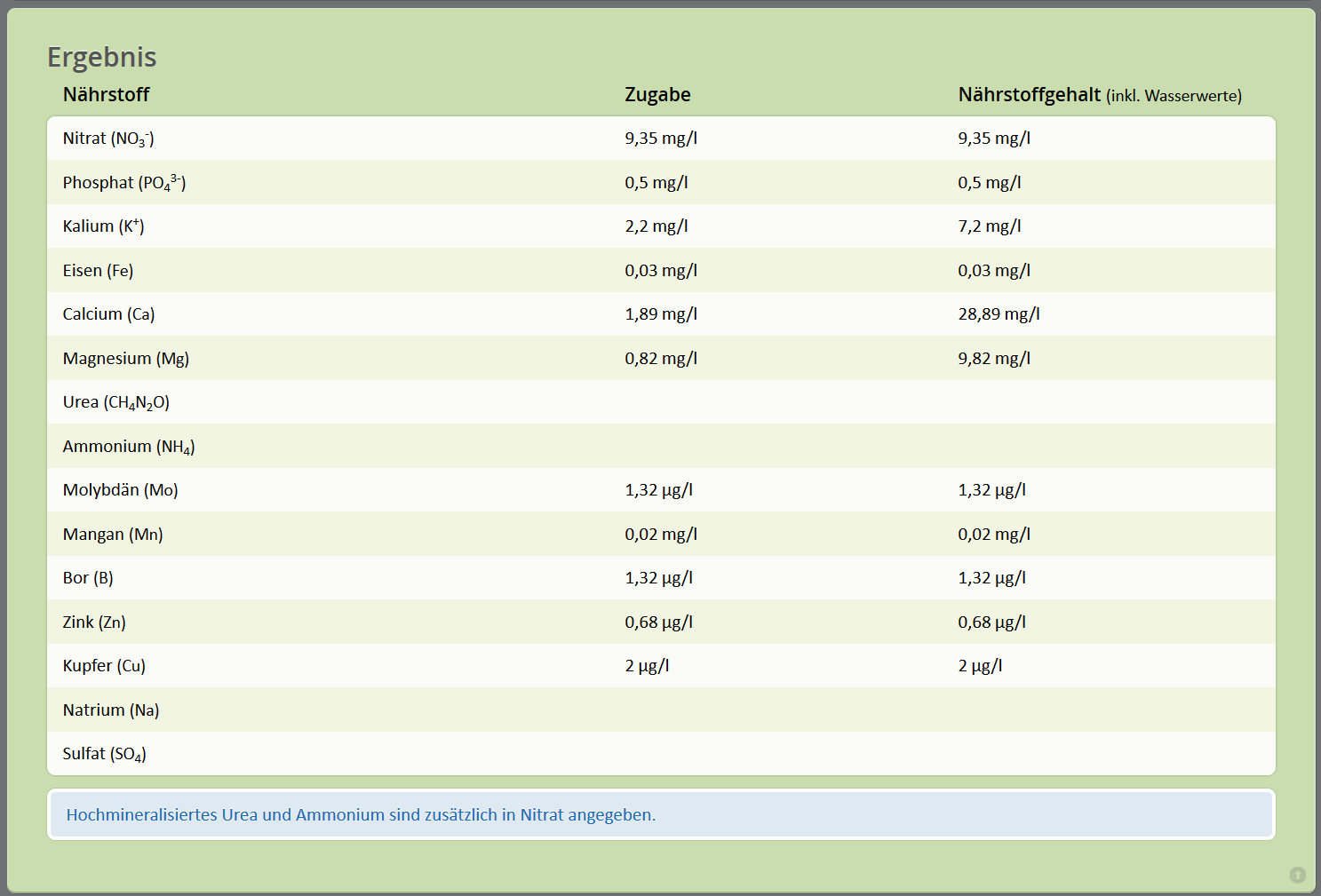Click Calcium Zugabe value 1,89 mg/l

pyautogui.click(x=661, y=313)
